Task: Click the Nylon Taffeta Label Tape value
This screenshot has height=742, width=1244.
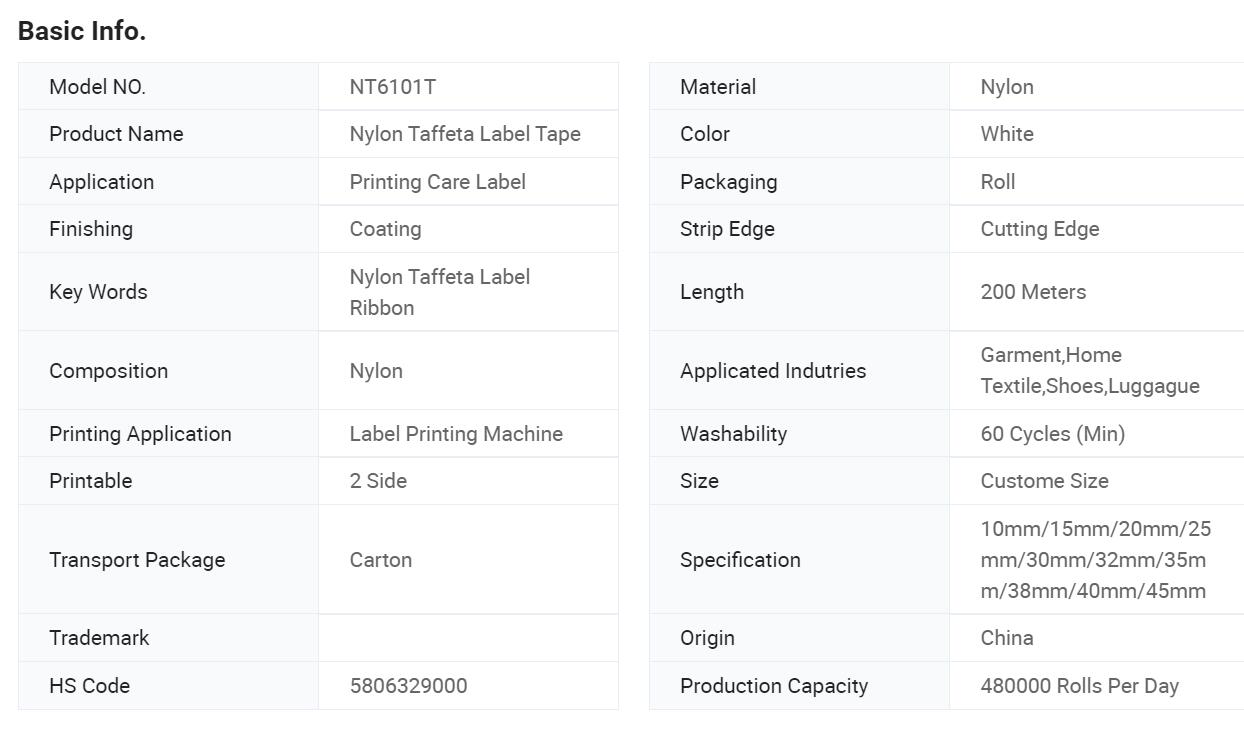Action: click(x=465, y=134)
